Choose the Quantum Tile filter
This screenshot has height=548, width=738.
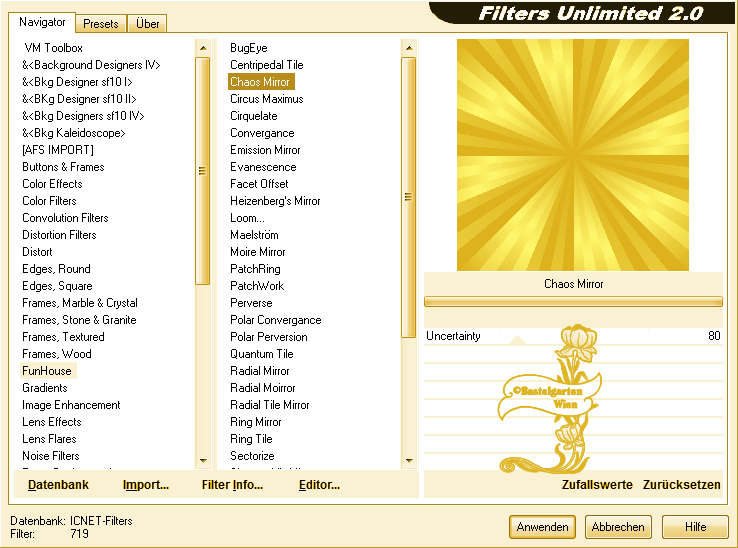tap(262, 354)
